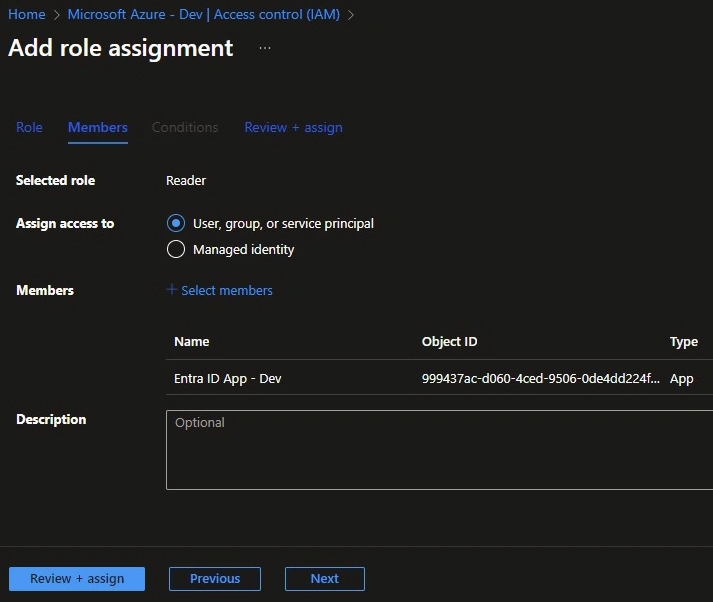Click the App type cell
The image size is (713, 602).
(x=681, y=379)
